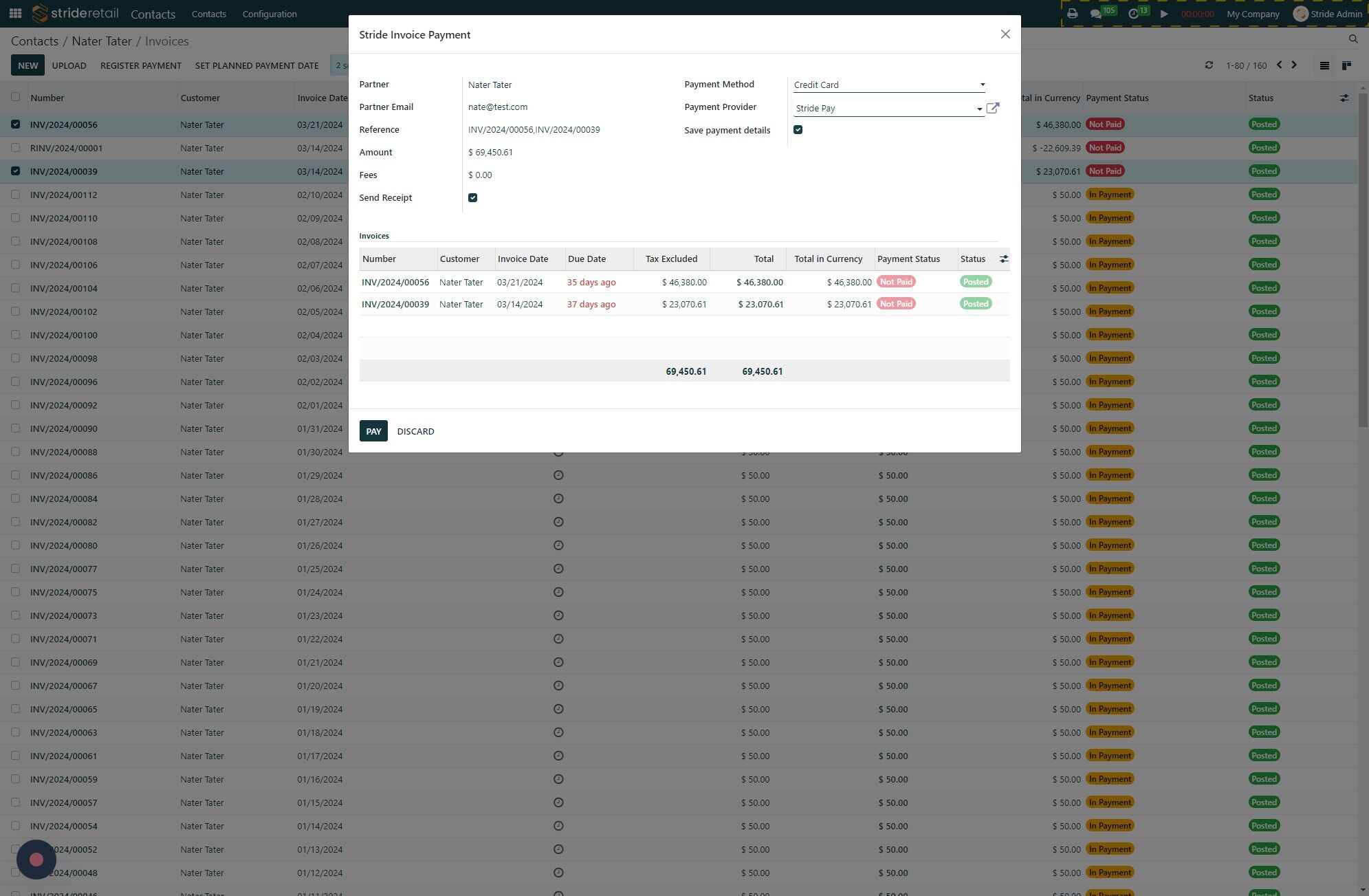Switch to list view icon
Screen dimensions: 1369x896
click(1324, 66)
